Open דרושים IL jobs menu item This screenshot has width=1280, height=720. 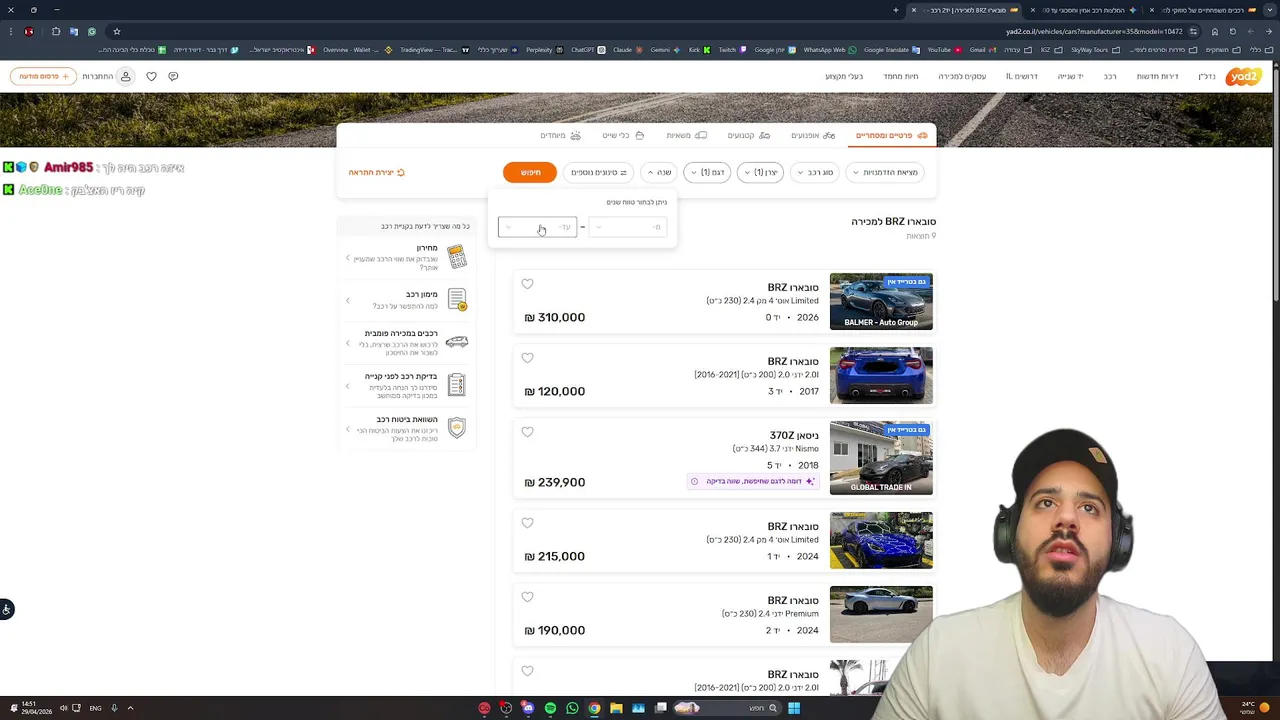click(x=1021, y=76)
